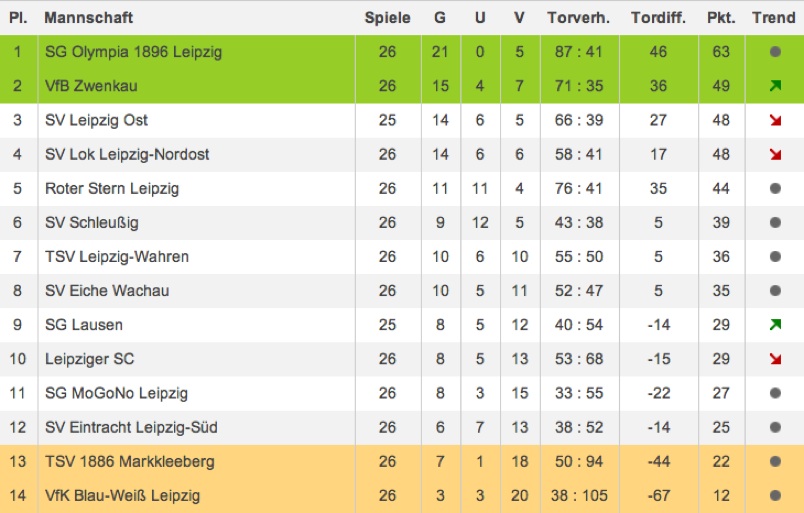Open team SG Olympia 1896 Leipzig
This screenshot has height=513, width=804.
click(x=133, y=52)
